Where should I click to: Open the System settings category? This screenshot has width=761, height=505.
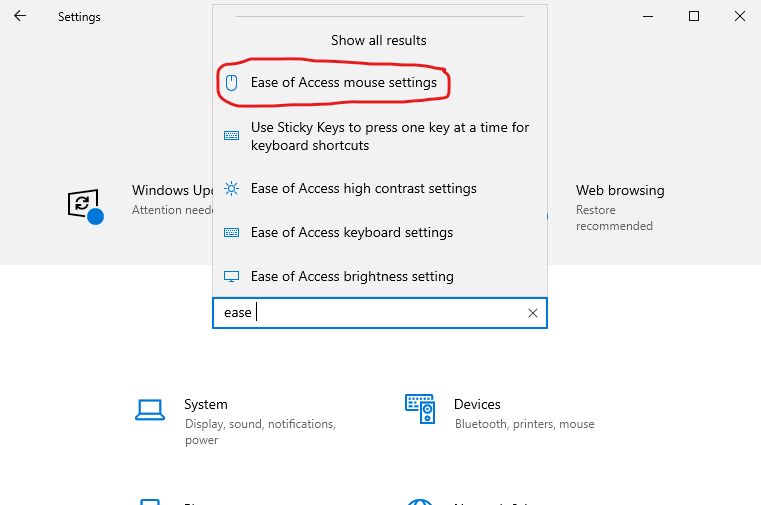tap(206, 405)
